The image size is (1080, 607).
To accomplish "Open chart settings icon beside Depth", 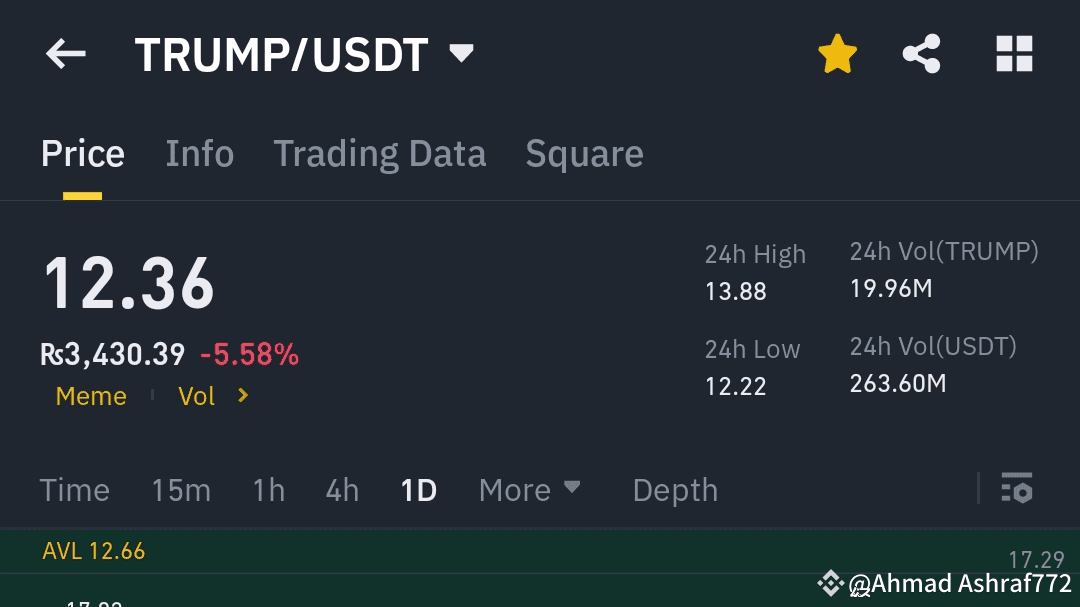I will click(x=1017, y=488).
